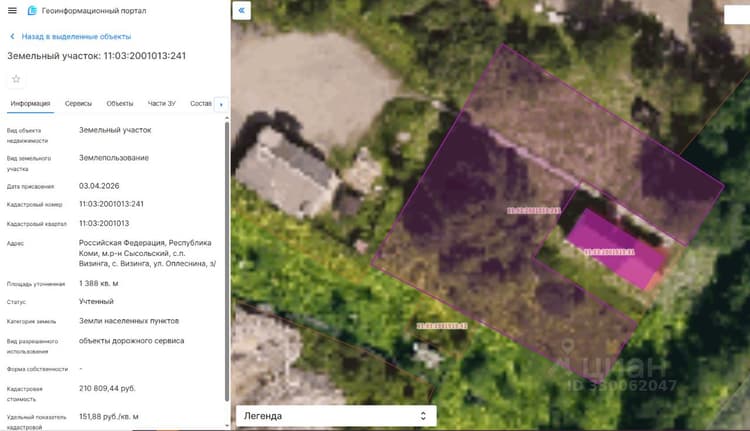The height and width of the screenshot is (431, 750).
Task: Select cadastral quarter value 11:03:2001013
Action: coord(104,223)
